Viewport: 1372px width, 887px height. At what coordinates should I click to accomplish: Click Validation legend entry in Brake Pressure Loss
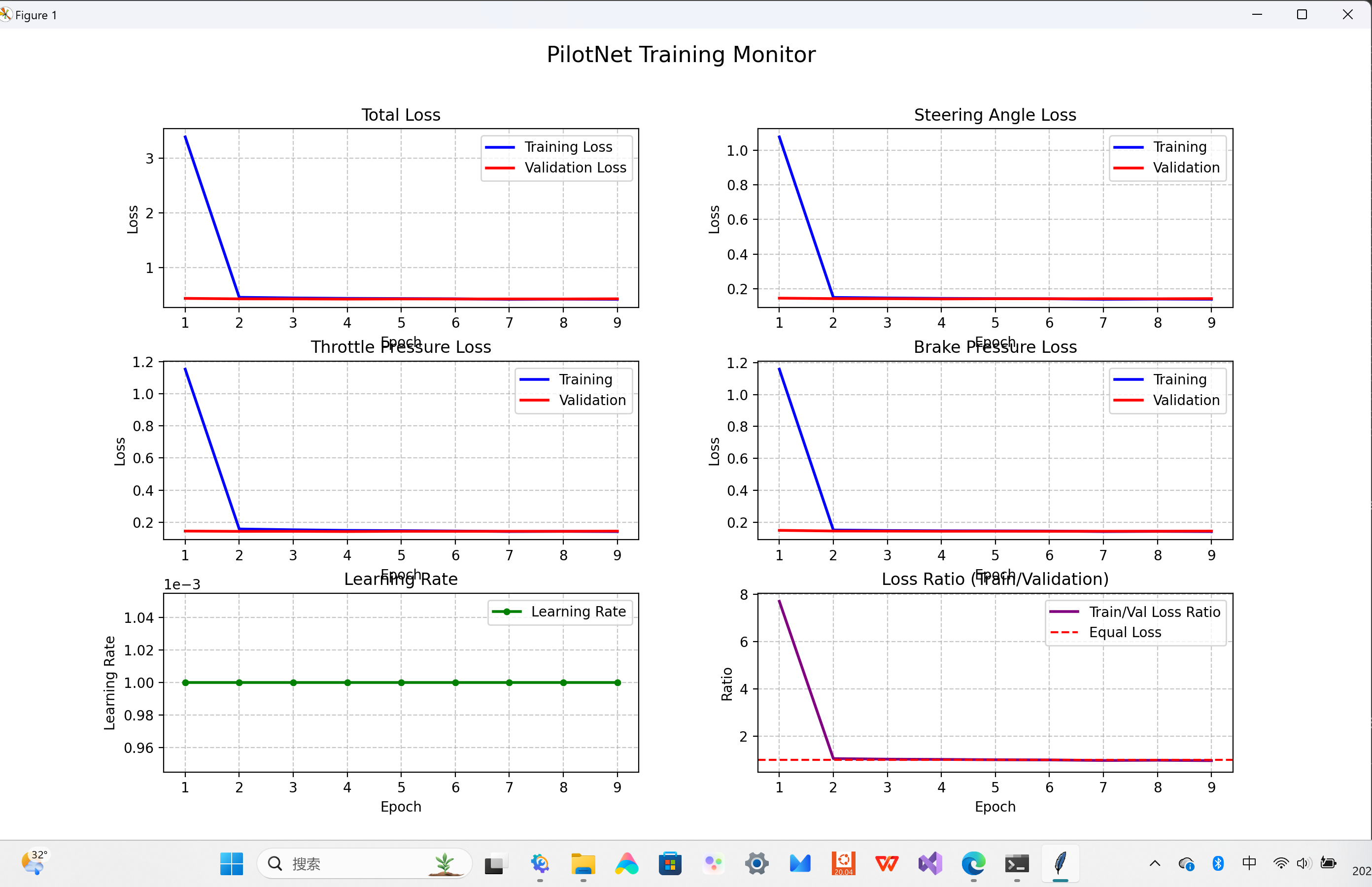1167,400
